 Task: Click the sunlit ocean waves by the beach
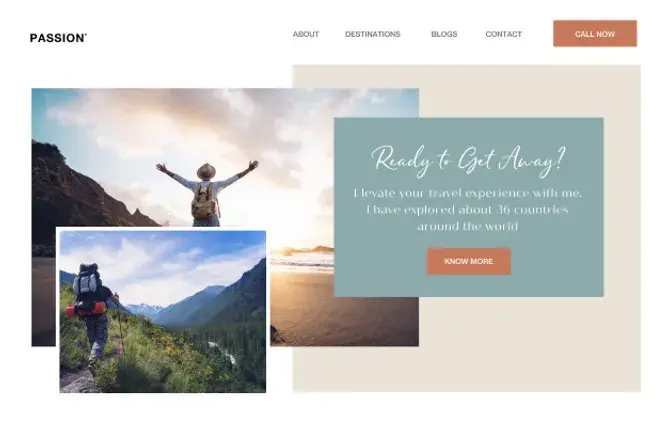coord(302,261)
